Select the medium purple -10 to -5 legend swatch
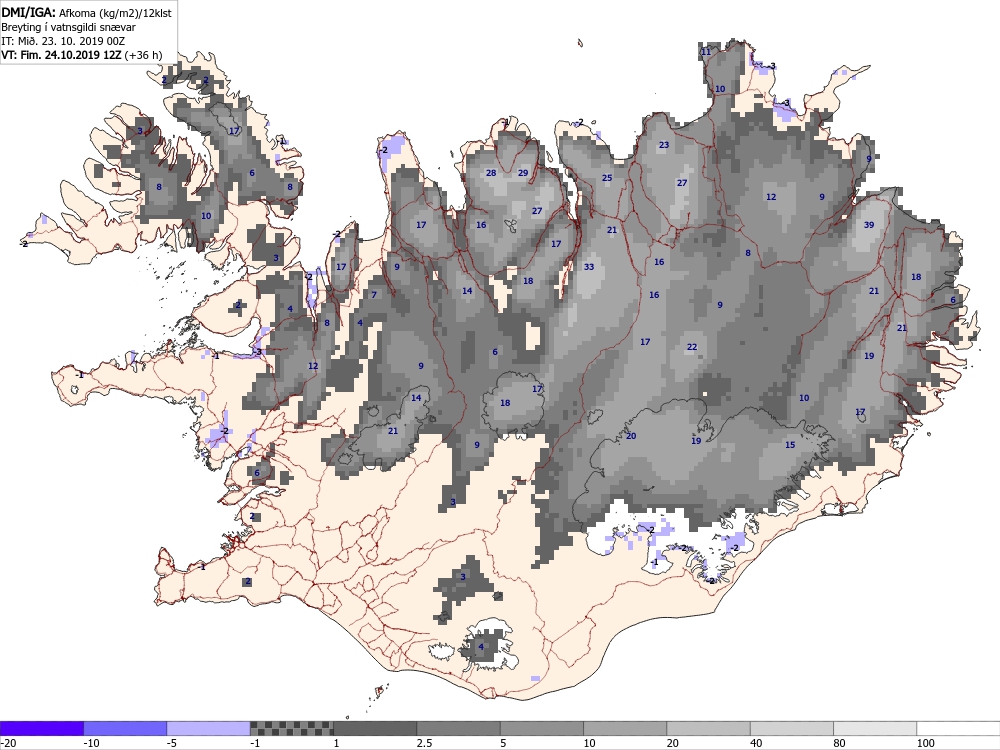 125,728
